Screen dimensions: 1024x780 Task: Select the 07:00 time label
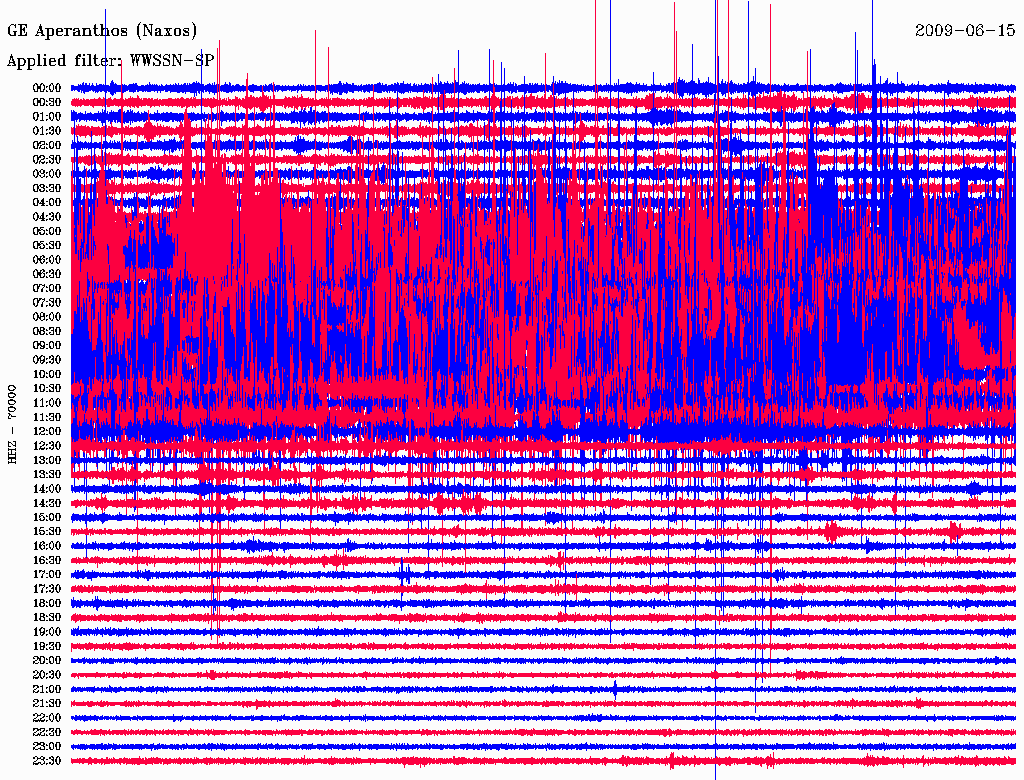click(x=47, y=289)
